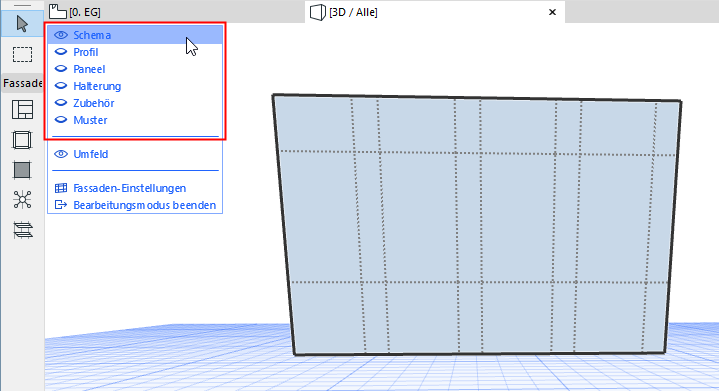Close the 3D / Alle tab
Viewport: 719px width, 391px height.
pos(553,12)
